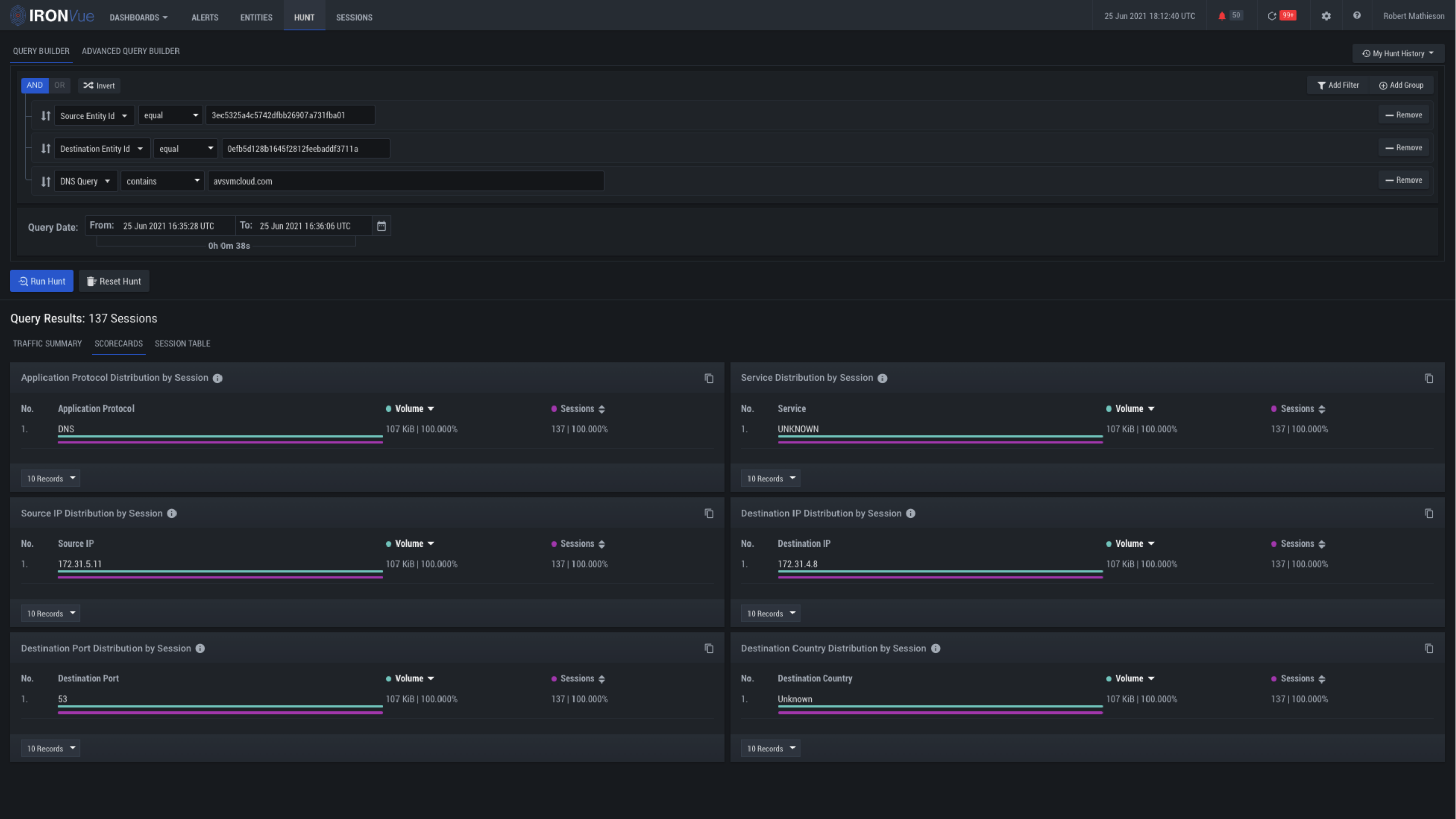Image resolution: width=1456 pixels, height=819 pixels.
Task: Open settings gear icon in header
Action: [1326, 16]
